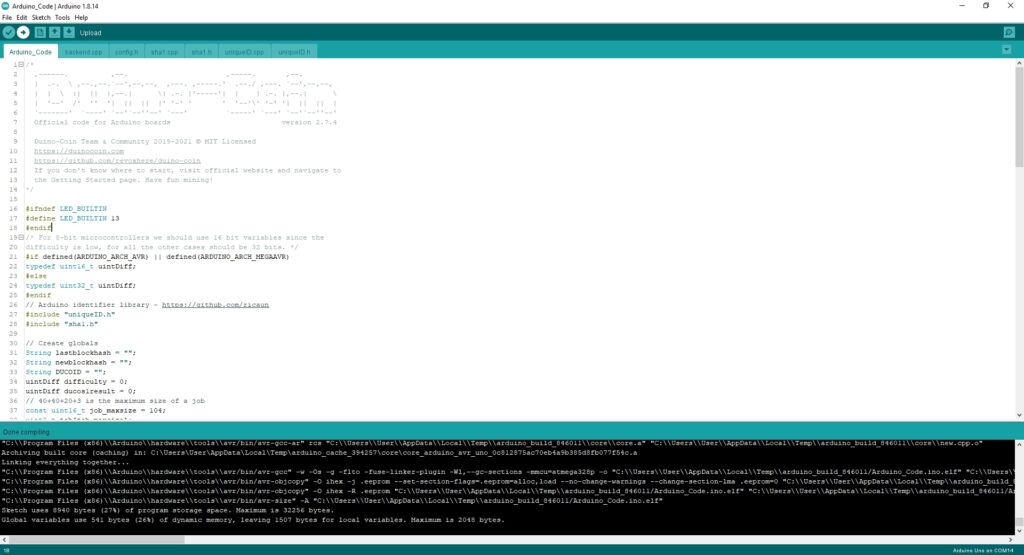
Task: Minimize the Arduino window
Action: pos(961,6)
